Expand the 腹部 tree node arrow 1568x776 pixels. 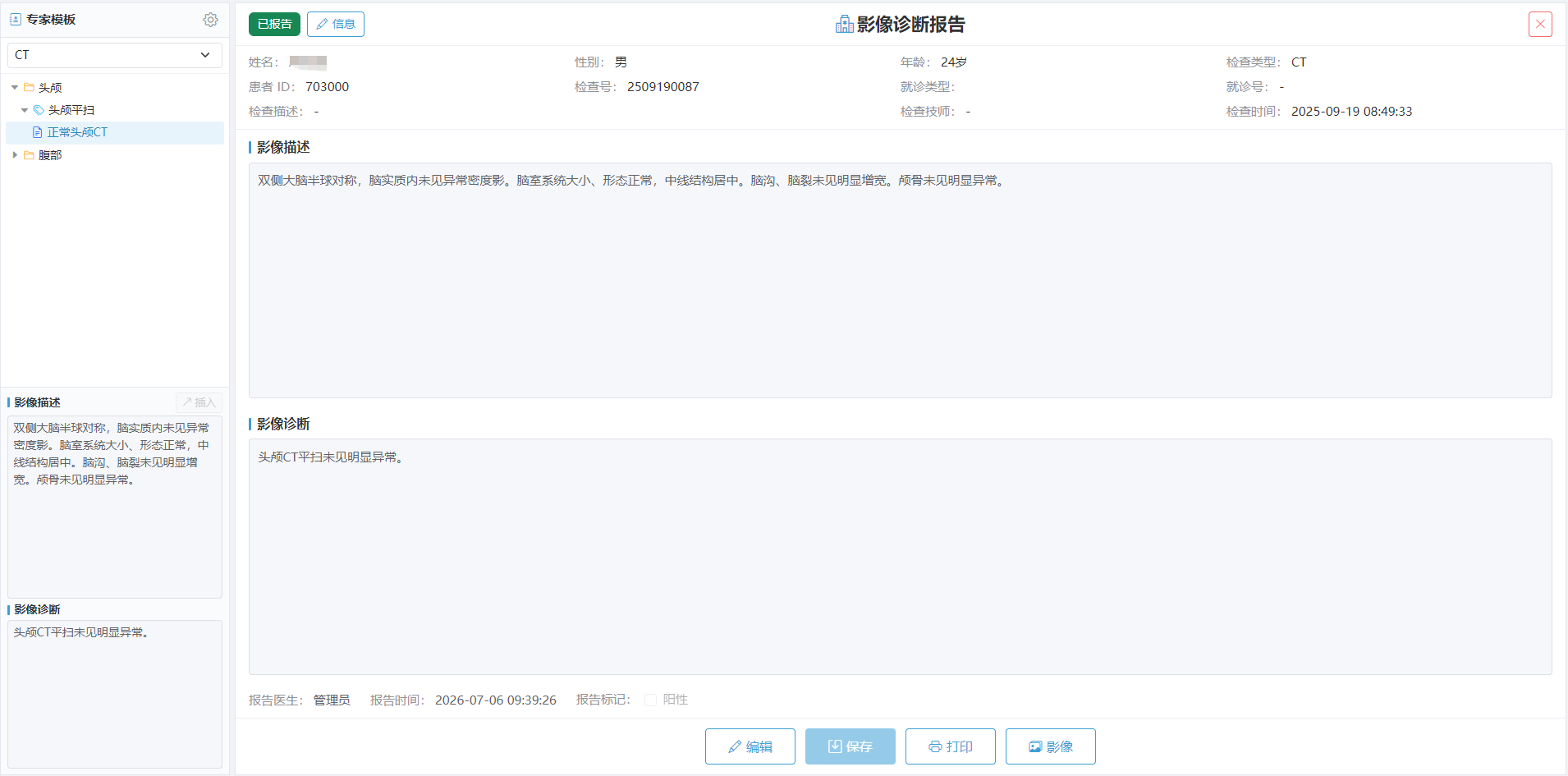(15, 155)
